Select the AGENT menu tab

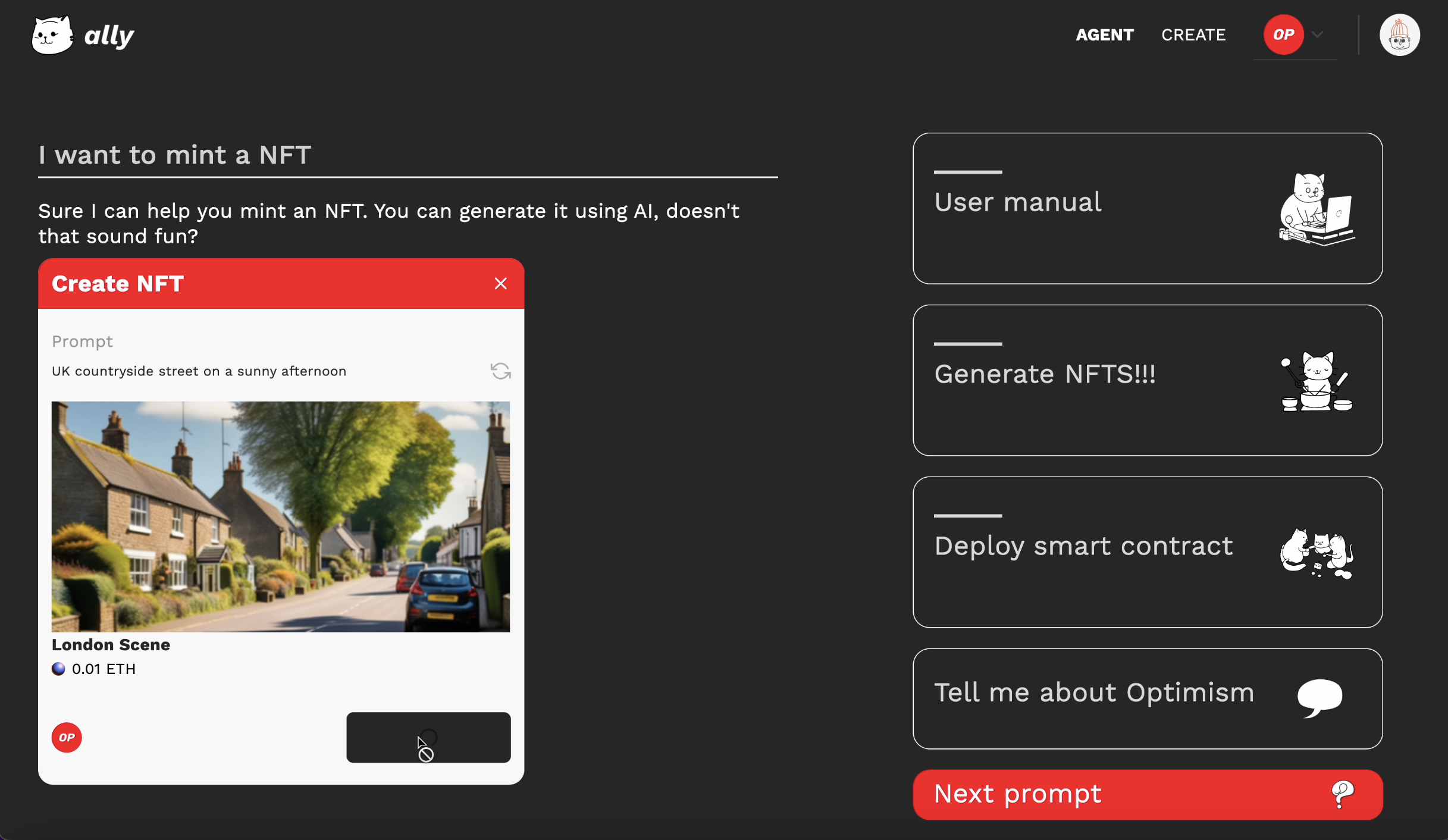click(1104, 34)
